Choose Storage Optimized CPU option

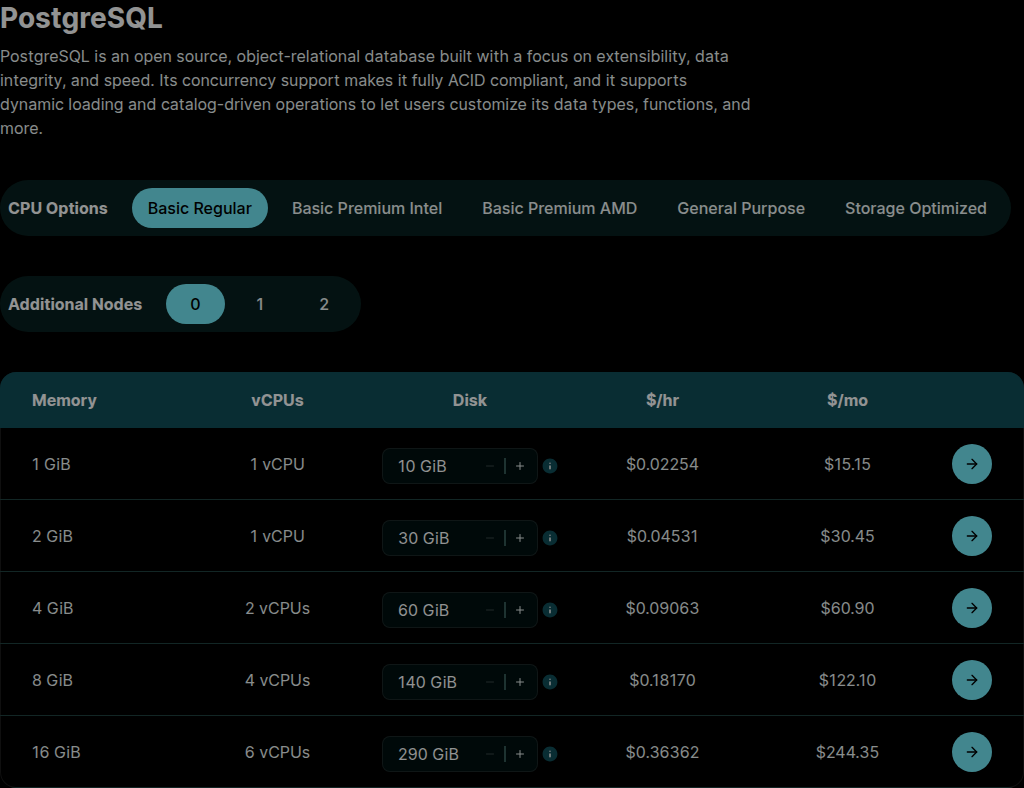click(916, 208)
